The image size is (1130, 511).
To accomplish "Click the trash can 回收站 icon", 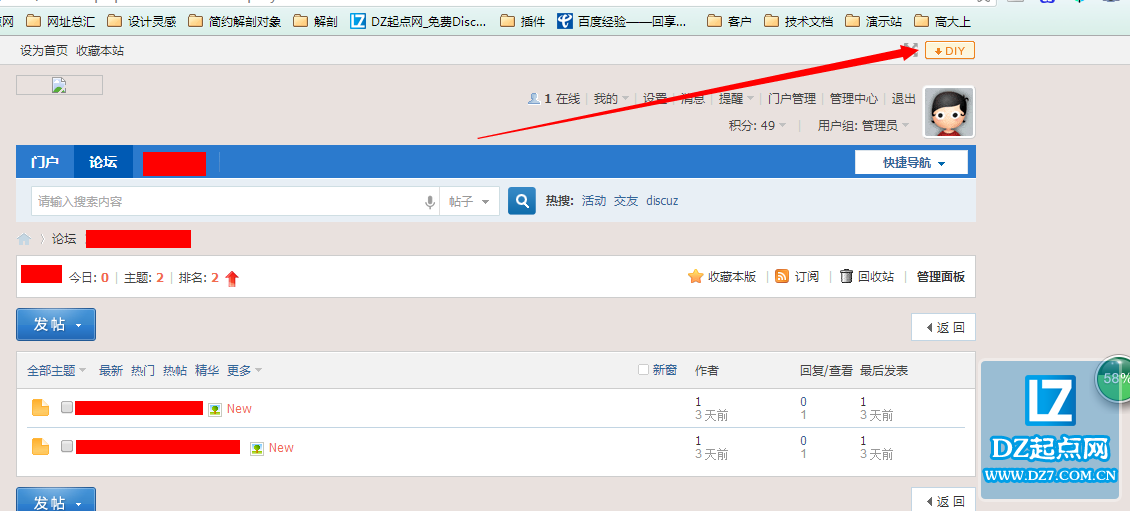I will pos(846,277).
